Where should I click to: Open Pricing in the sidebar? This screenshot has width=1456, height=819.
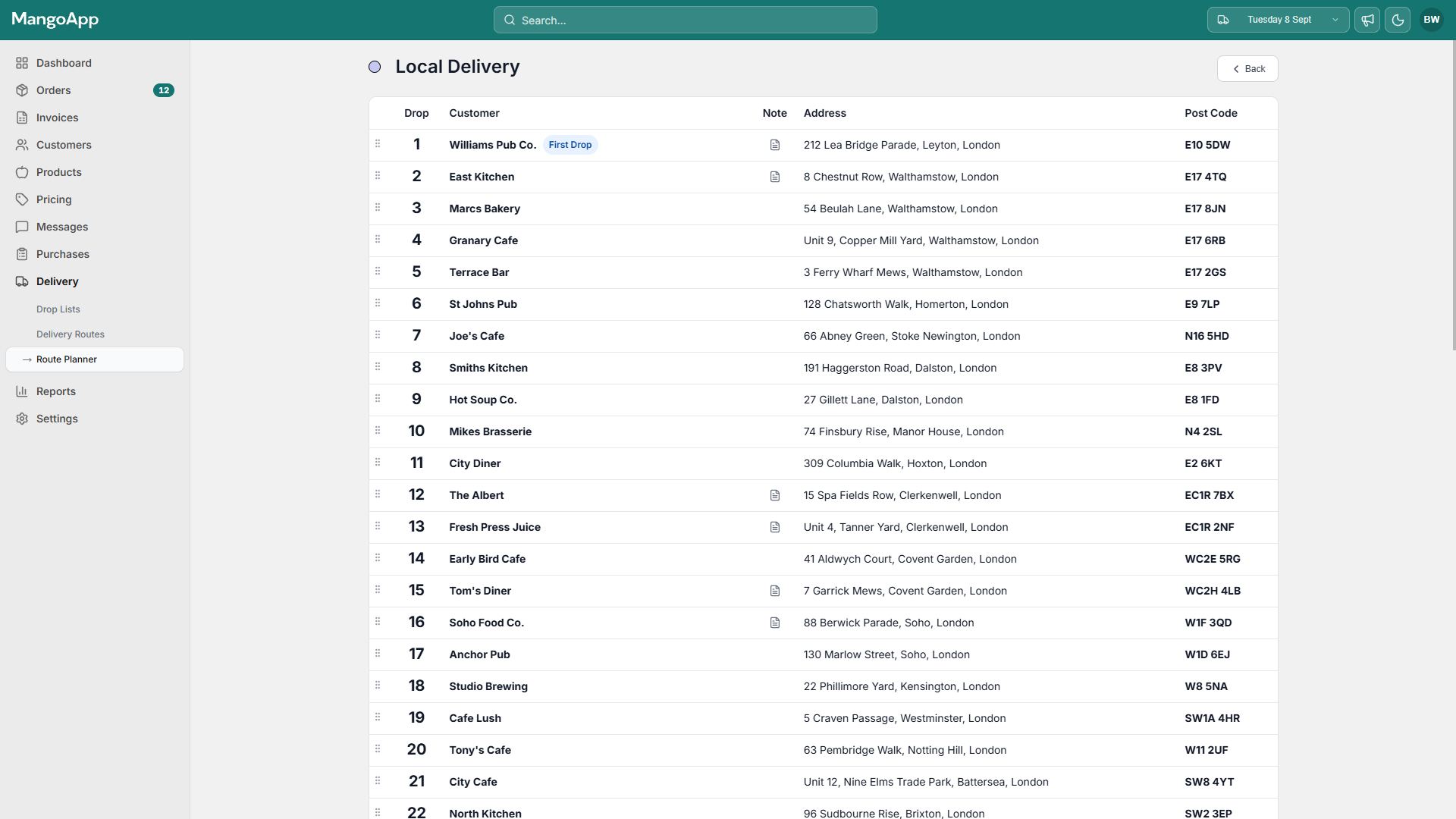click(x=95, y=199)
